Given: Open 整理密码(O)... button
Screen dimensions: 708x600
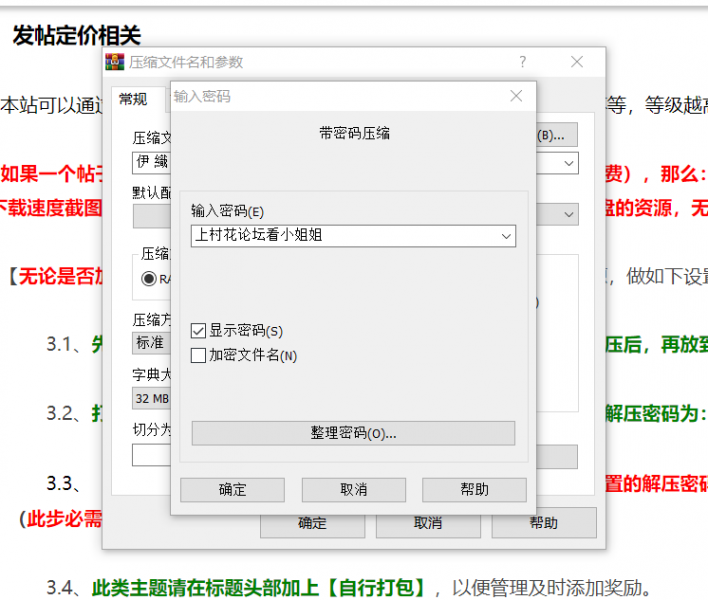Looking at the screenshot, I should [353, 433].
